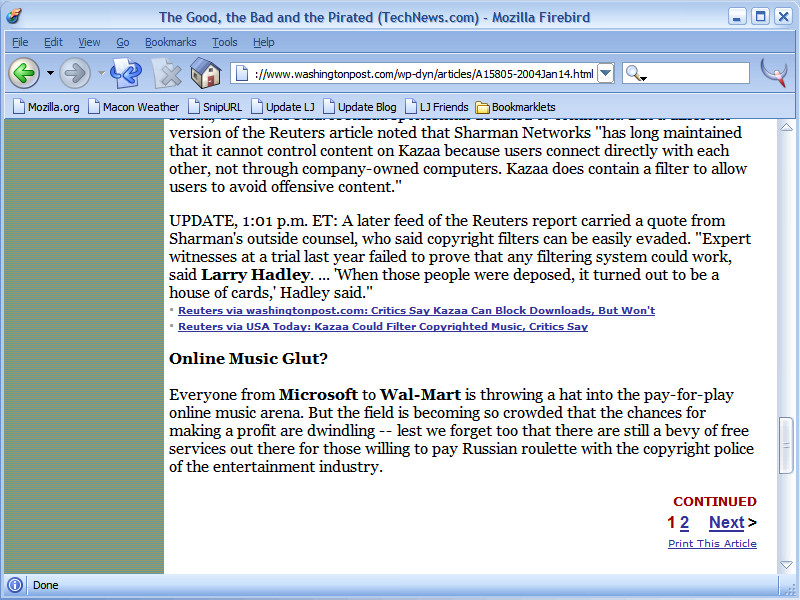Click the bold word Microsoft
Viewport: 800px width, 600px height.
(318, 395)
